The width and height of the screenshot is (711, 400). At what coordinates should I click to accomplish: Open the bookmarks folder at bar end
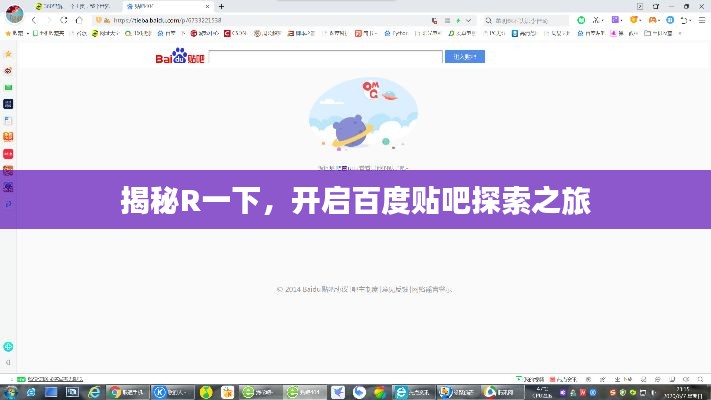(x=658, y=33)
